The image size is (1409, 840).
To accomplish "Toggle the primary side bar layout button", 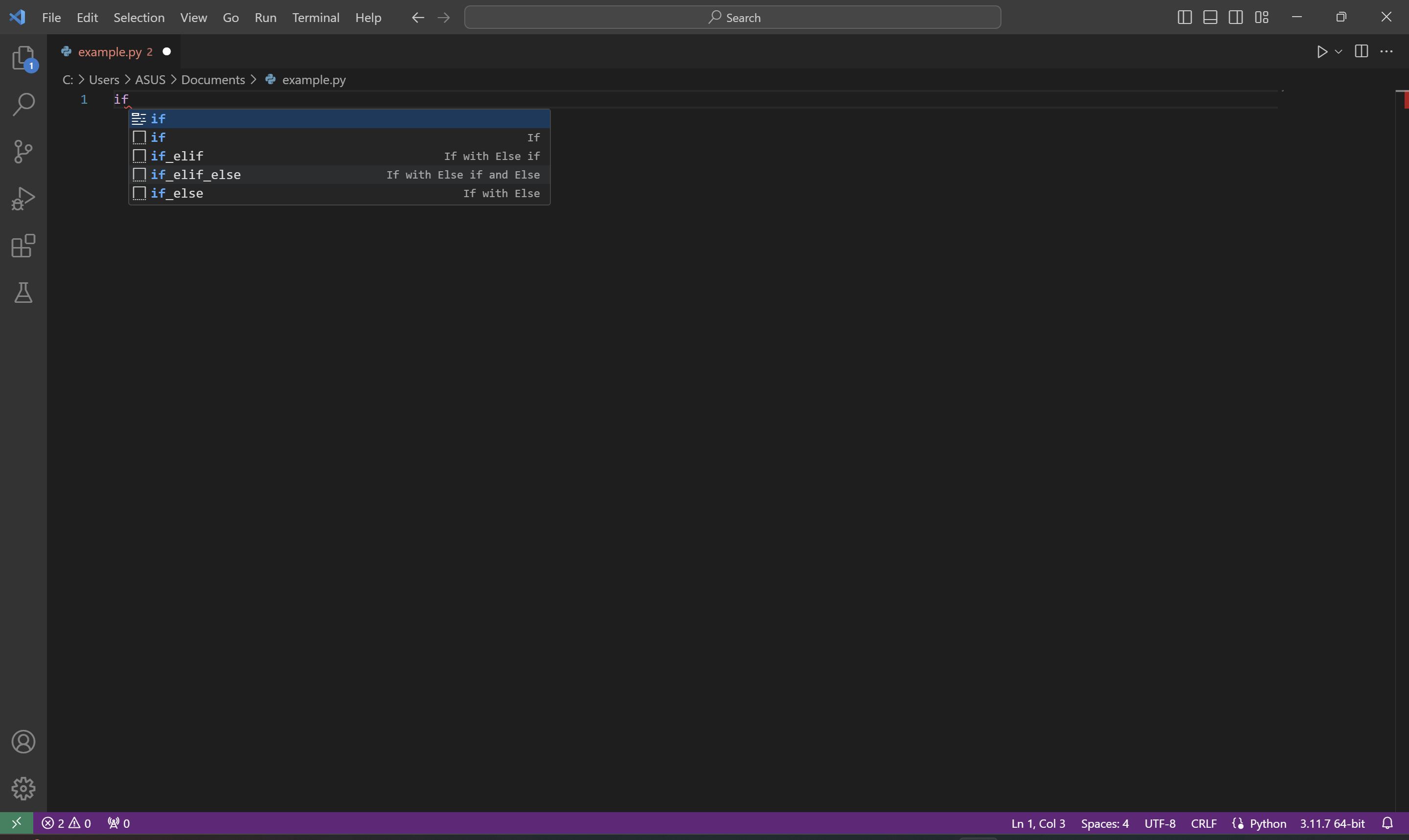I will tap(1184, 18).
